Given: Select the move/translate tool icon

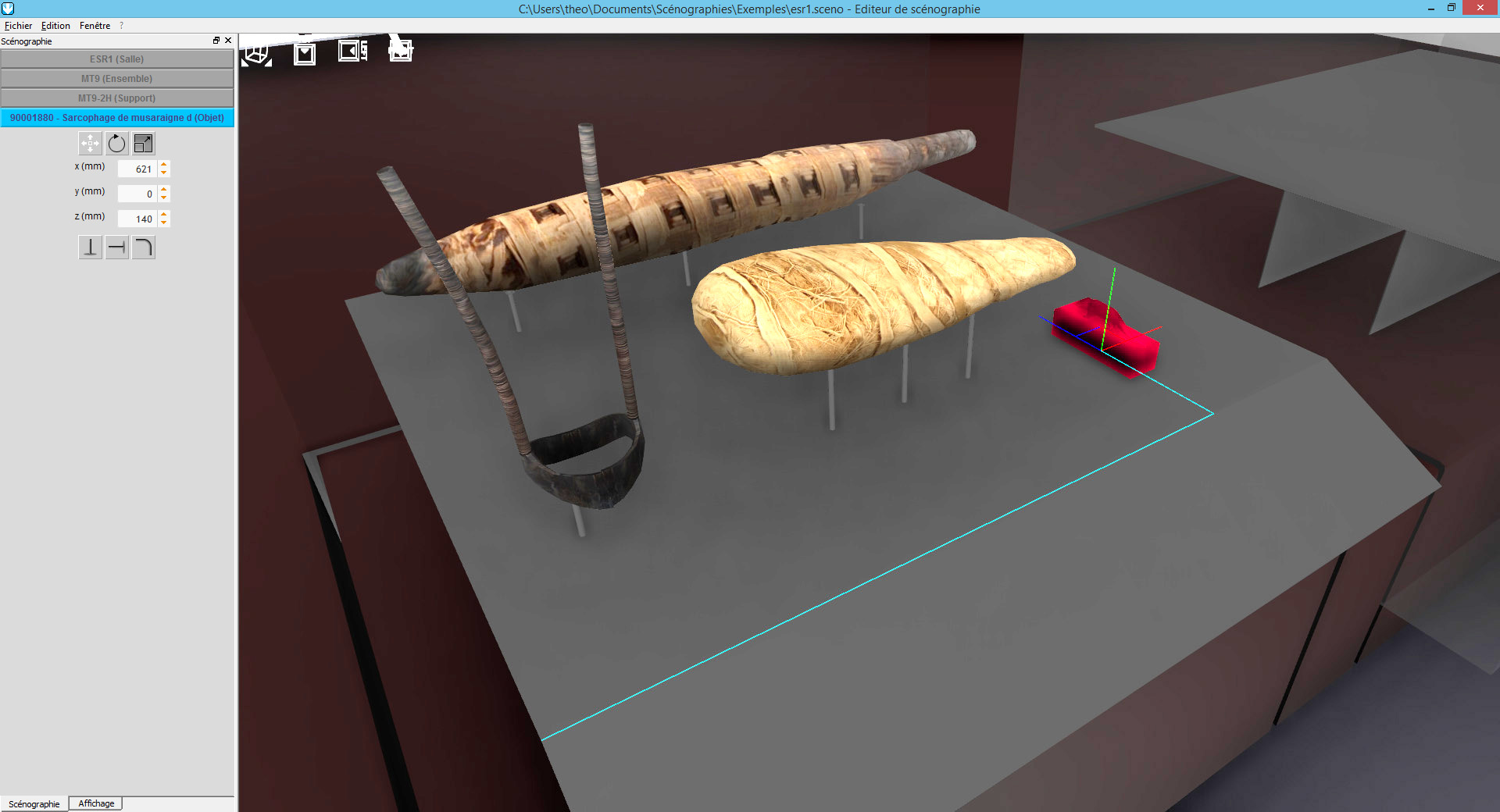Looking at the screenshot, I should [x=90, y=144].
